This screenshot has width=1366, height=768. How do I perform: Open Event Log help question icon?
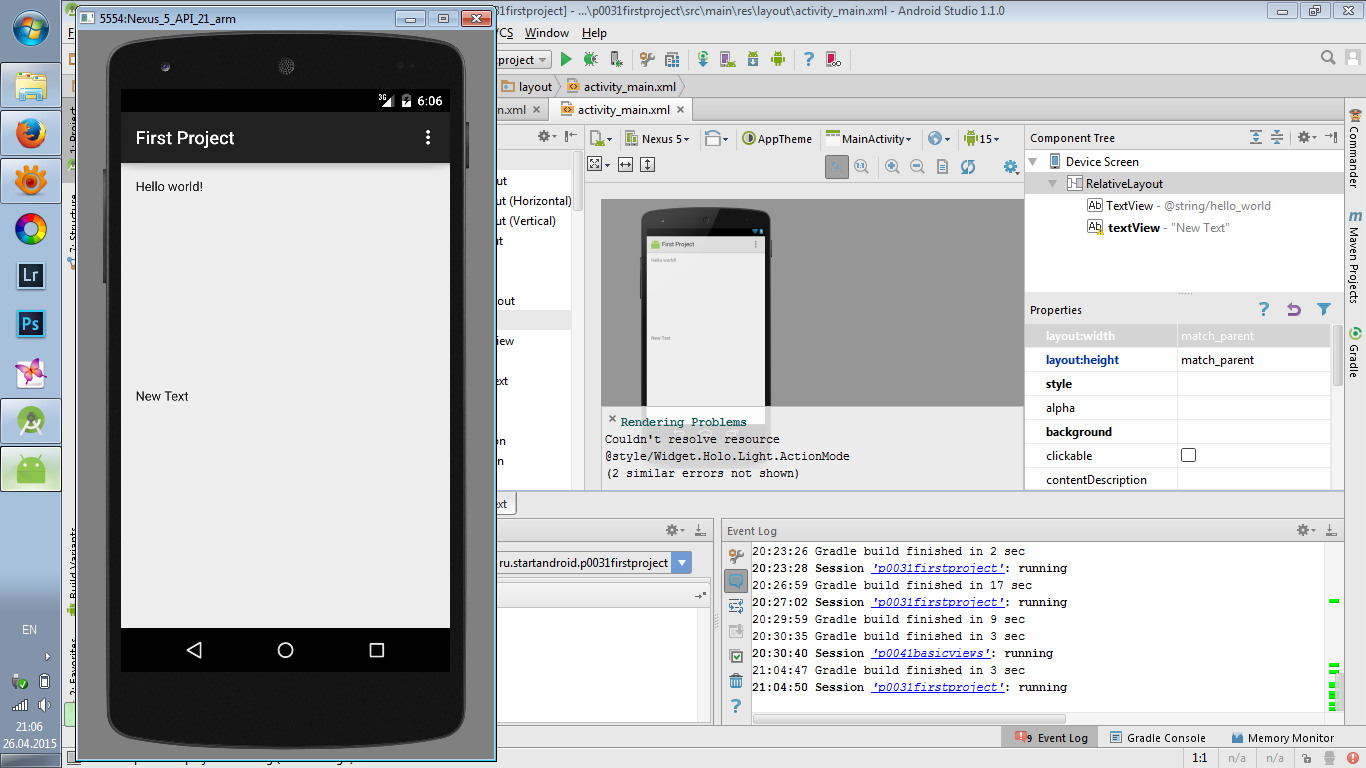[x=736, y=706]
